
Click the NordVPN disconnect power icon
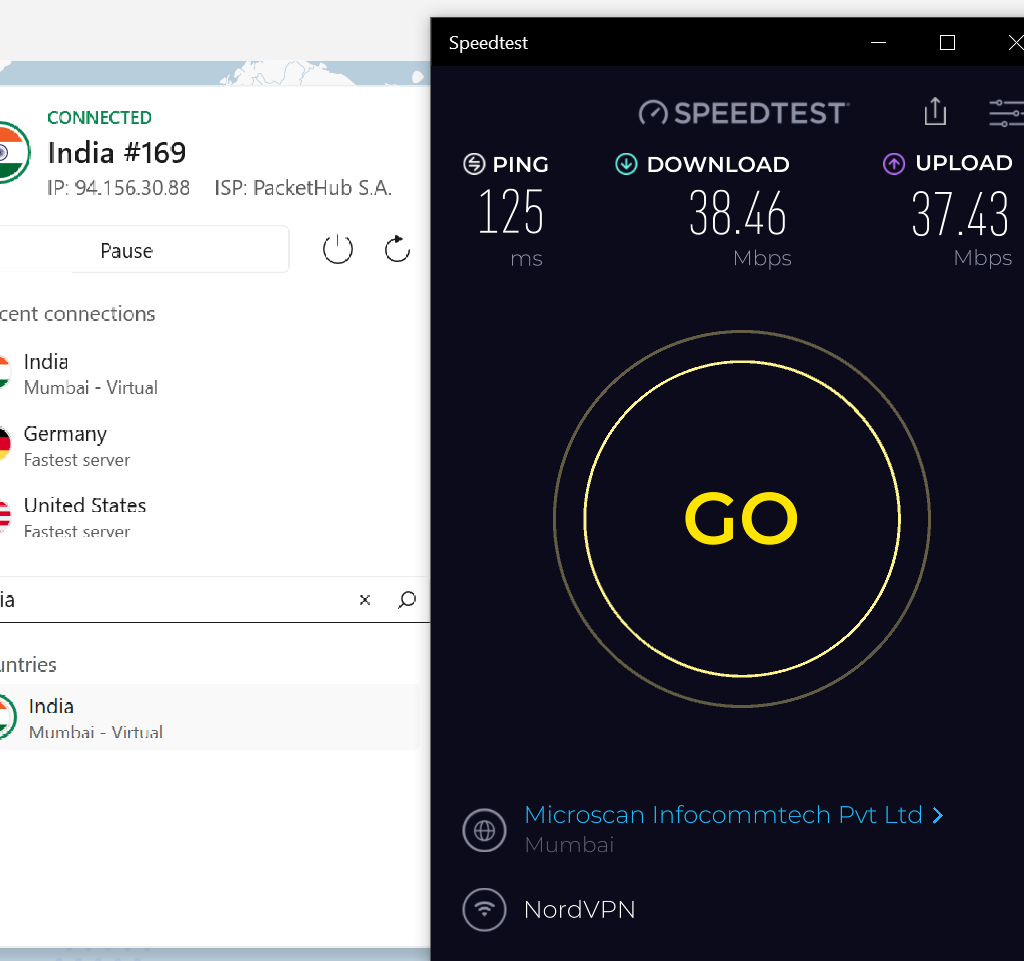pos(338,249)
